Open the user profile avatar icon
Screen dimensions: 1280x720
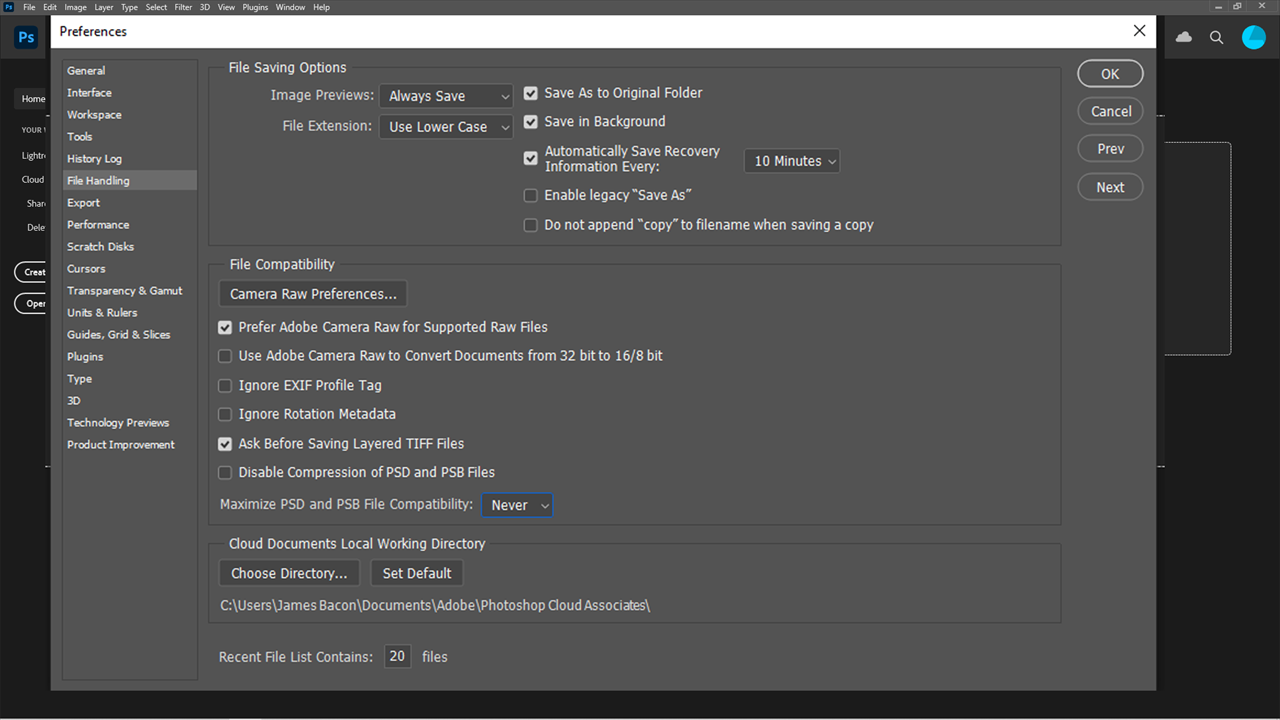[1253, 37]
